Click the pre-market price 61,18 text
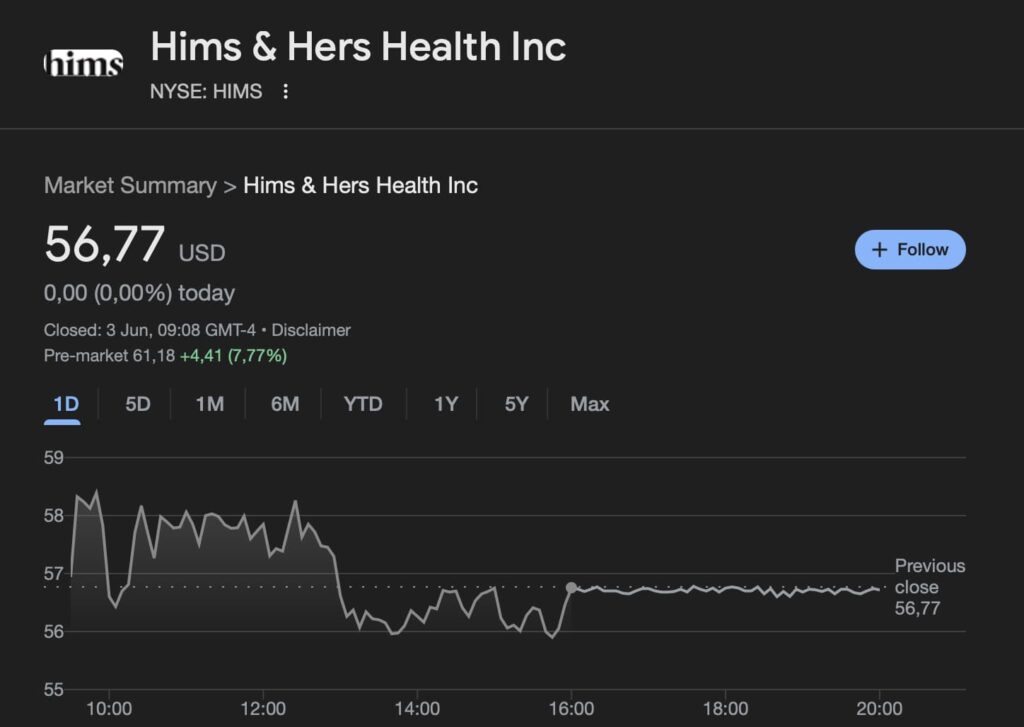 pyautogui.click(x=153, y=356)
